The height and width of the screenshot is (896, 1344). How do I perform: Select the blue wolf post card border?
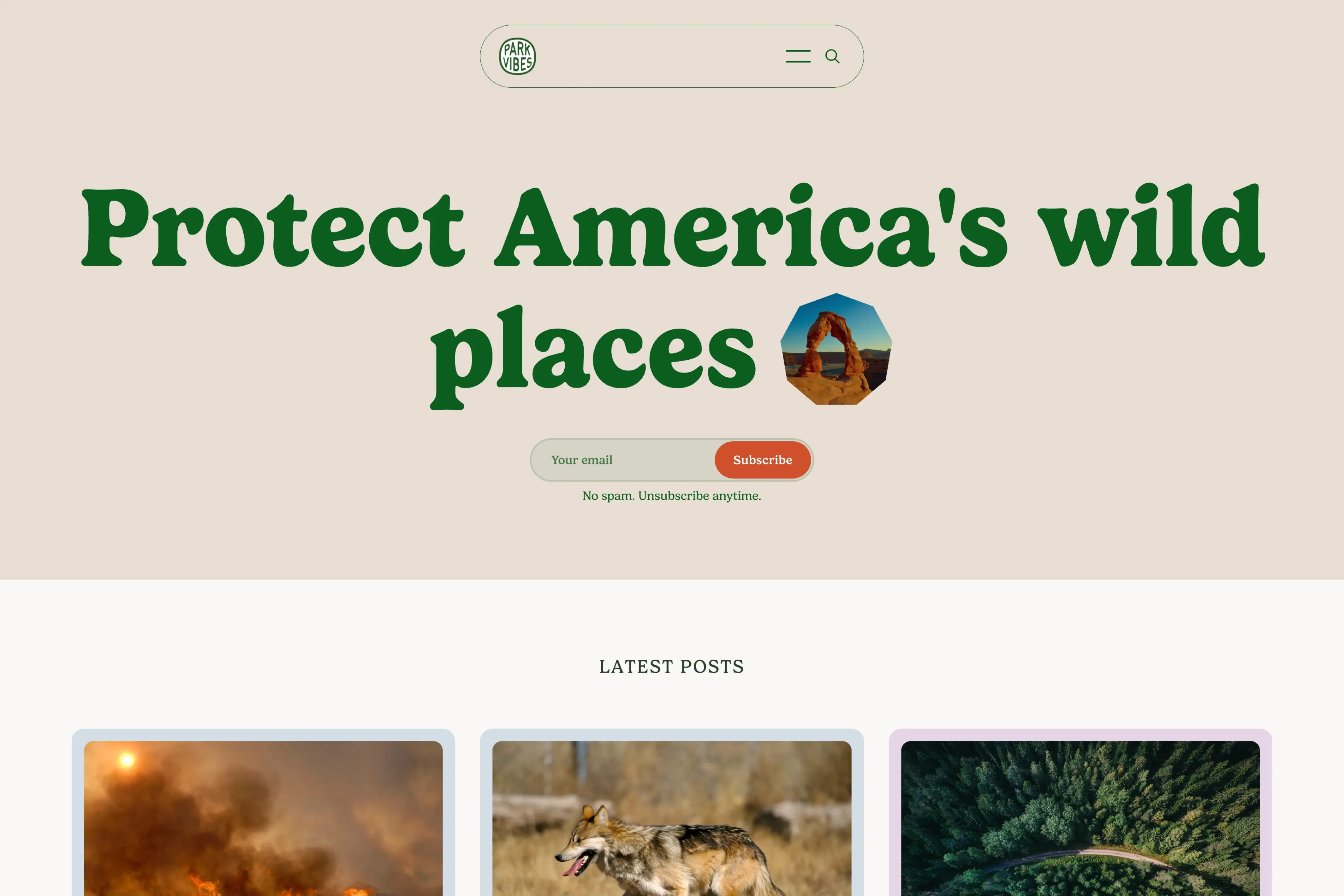672,735
